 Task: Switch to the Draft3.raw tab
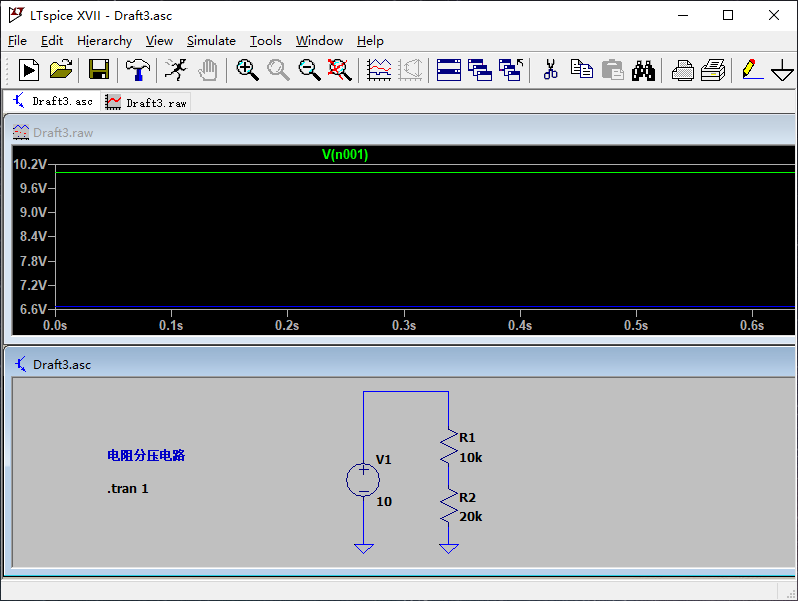pyautogui.click(x=147, y=102)
